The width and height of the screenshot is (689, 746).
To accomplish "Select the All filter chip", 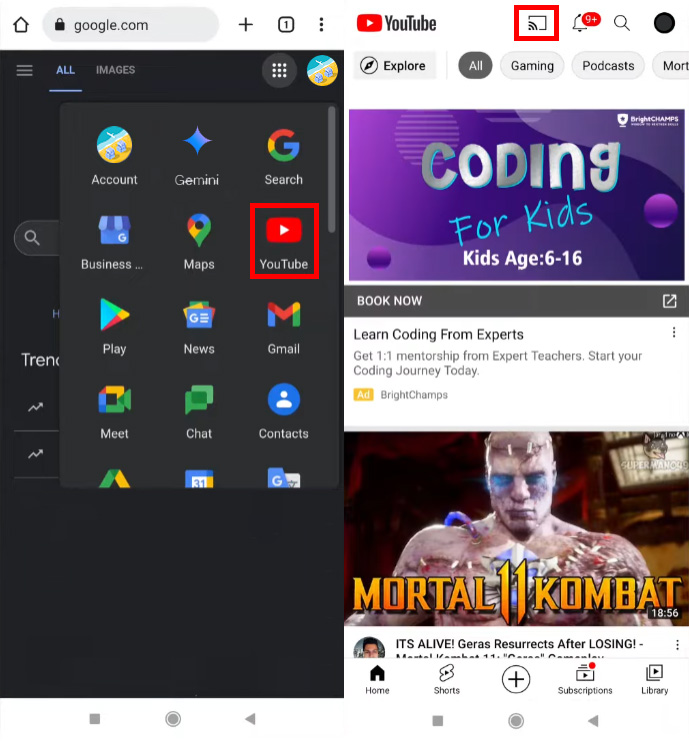I will [x=475, y=66].
